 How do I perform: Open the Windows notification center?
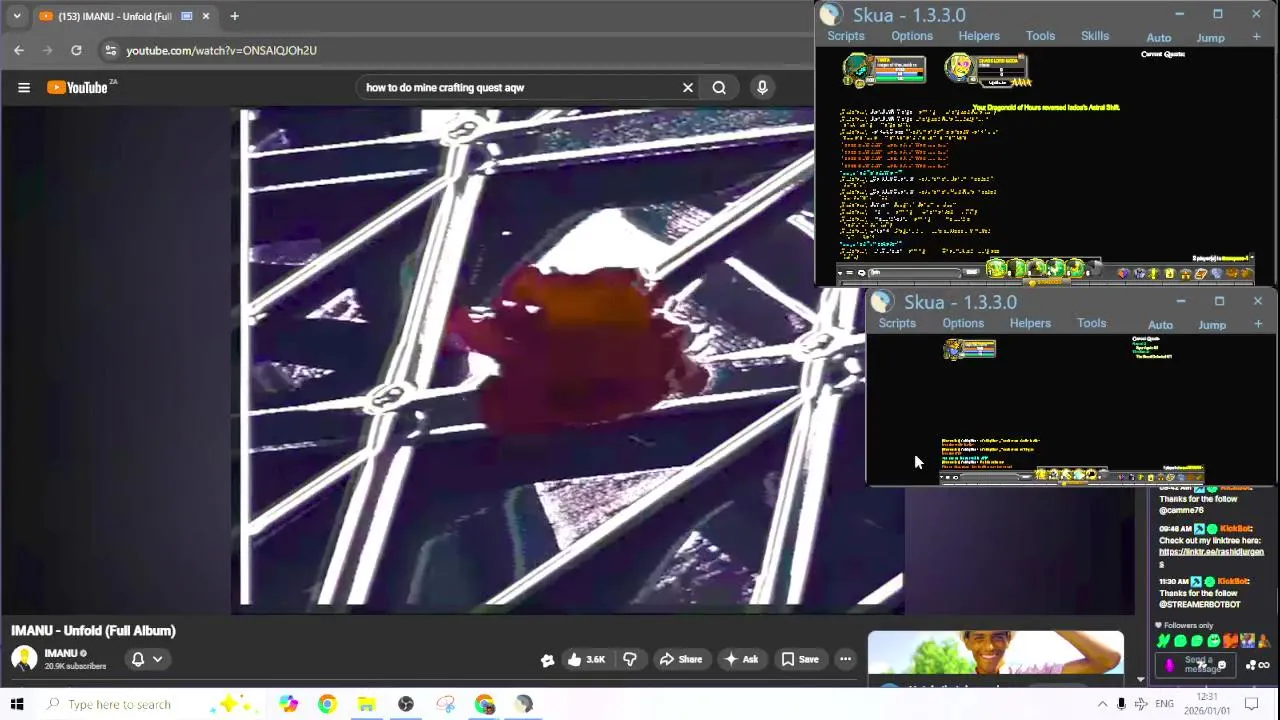coord(1251,704)
